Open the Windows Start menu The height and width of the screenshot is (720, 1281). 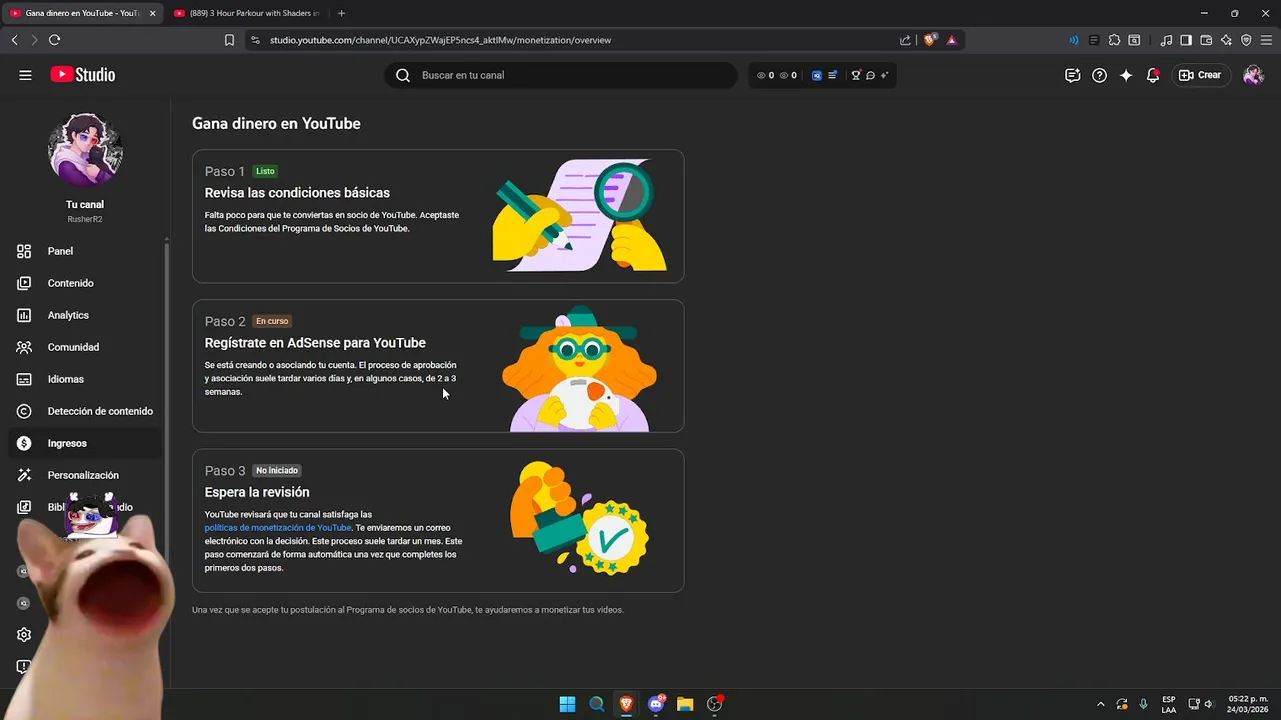tap(567, 704)
